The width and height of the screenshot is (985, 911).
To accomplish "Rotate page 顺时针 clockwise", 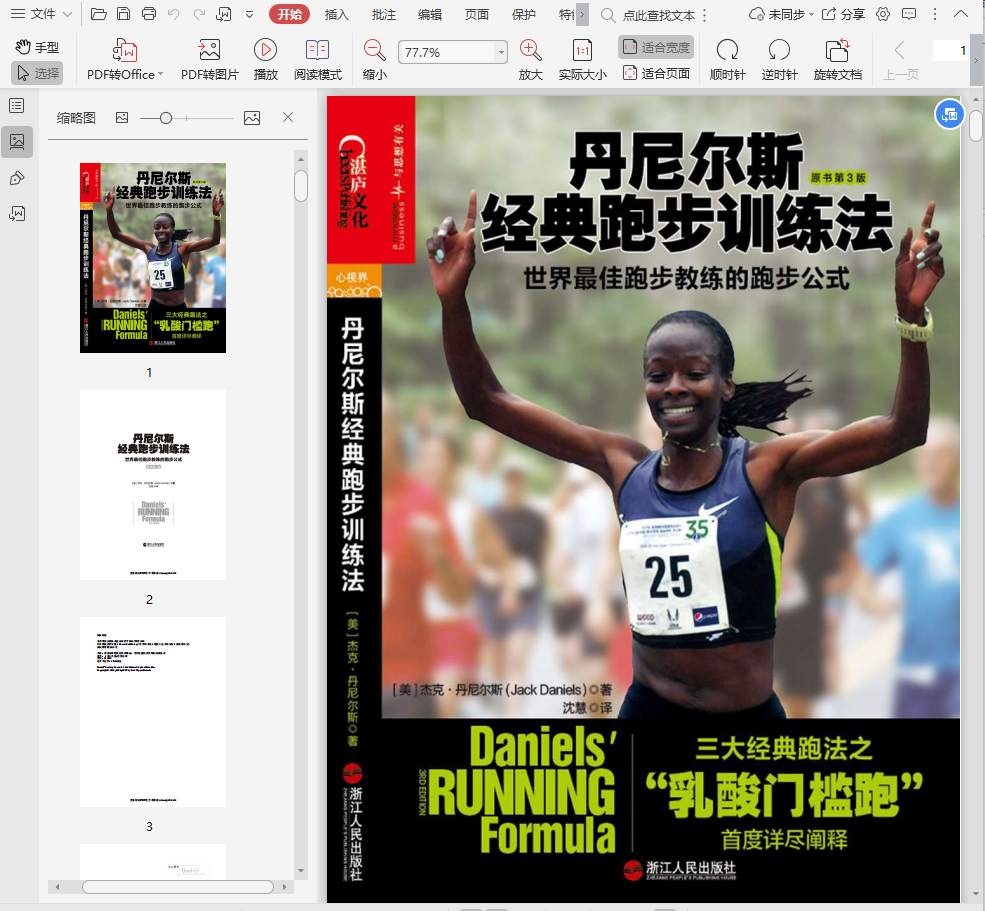I will pos(727,60).
